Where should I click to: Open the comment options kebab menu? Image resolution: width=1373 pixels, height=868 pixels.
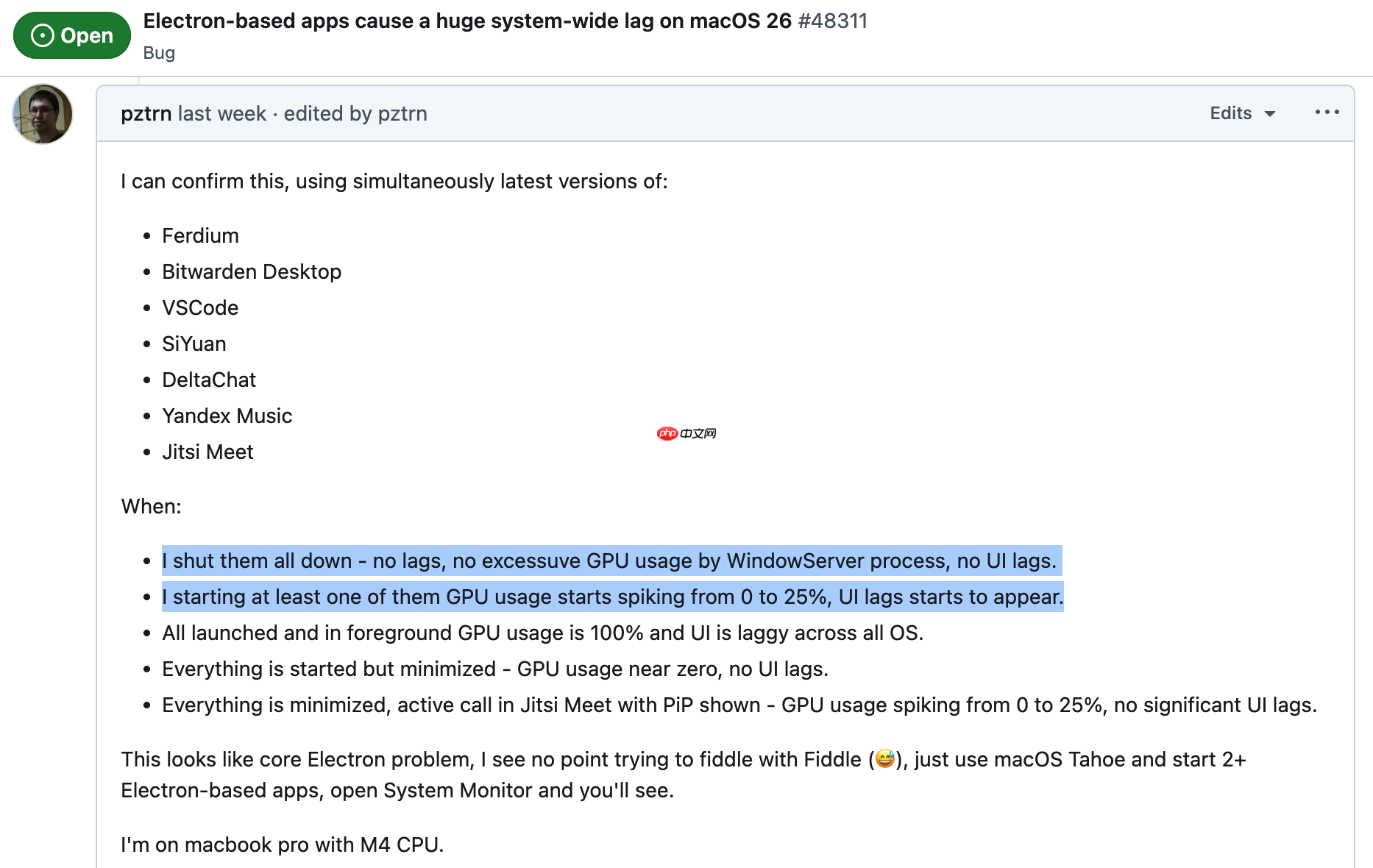1327,112
